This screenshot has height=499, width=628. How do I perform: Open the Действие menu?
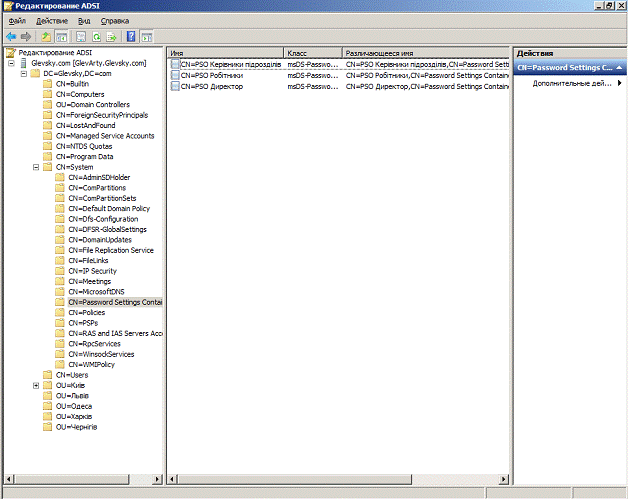point(52,20)
